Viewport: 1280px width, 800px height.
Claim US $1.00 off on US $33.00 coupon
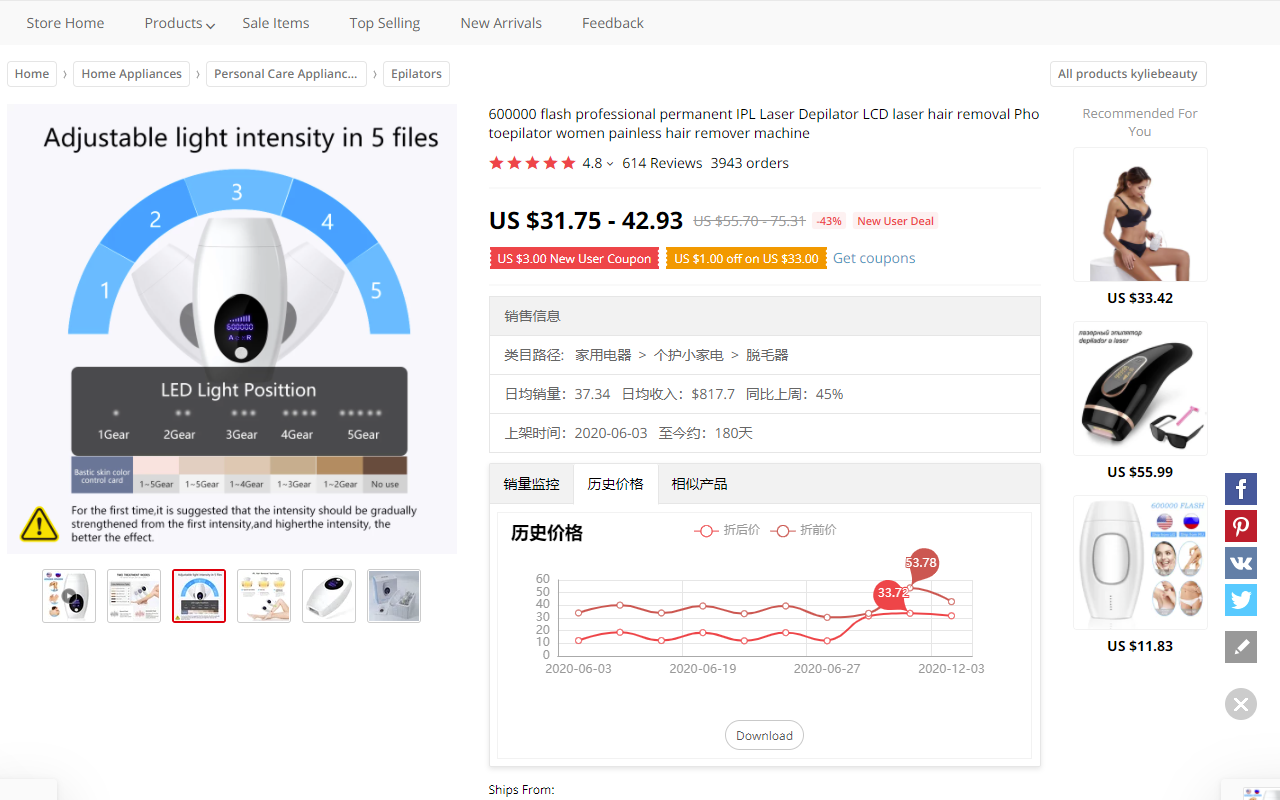pyautogui.click(x=746, y=258)
